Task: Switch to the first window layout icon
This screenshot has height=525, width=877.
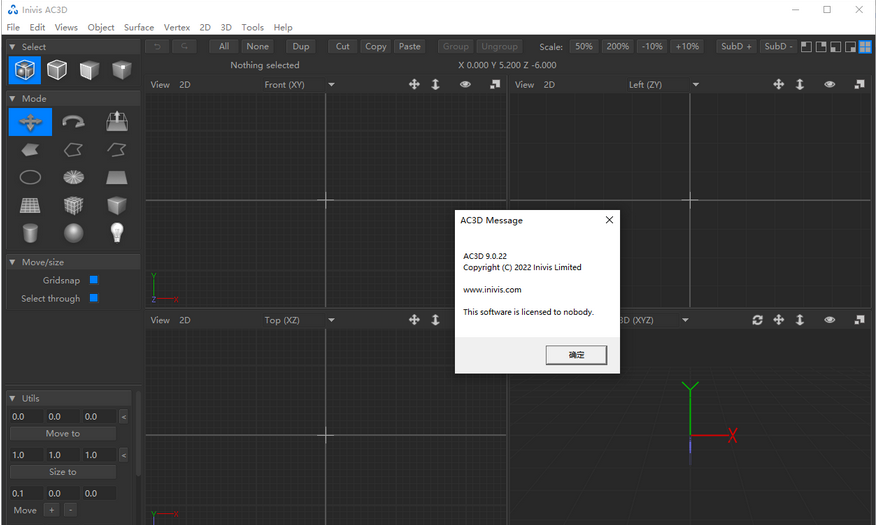Action: pyautogui.click(x=806, y=47)
